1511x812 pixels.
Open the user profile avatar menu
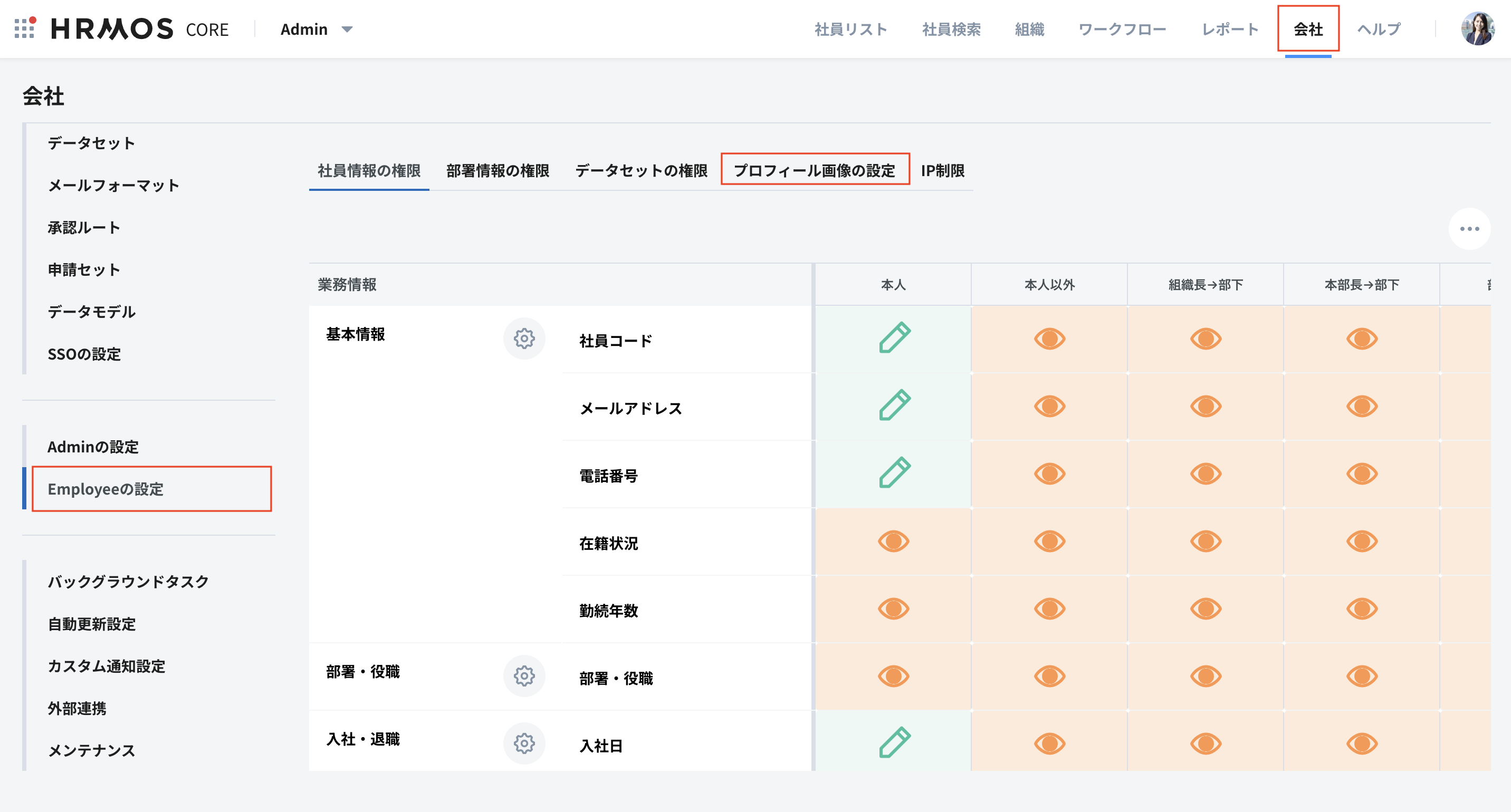click(x=1477, y=28)
